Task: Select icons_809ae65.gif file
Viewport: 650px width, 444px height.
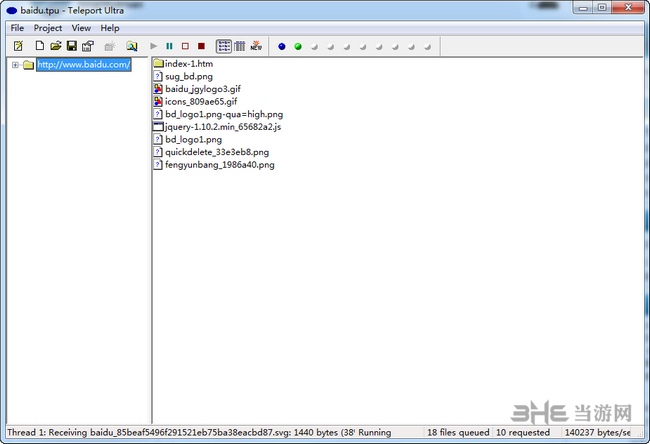Action: 201,101
